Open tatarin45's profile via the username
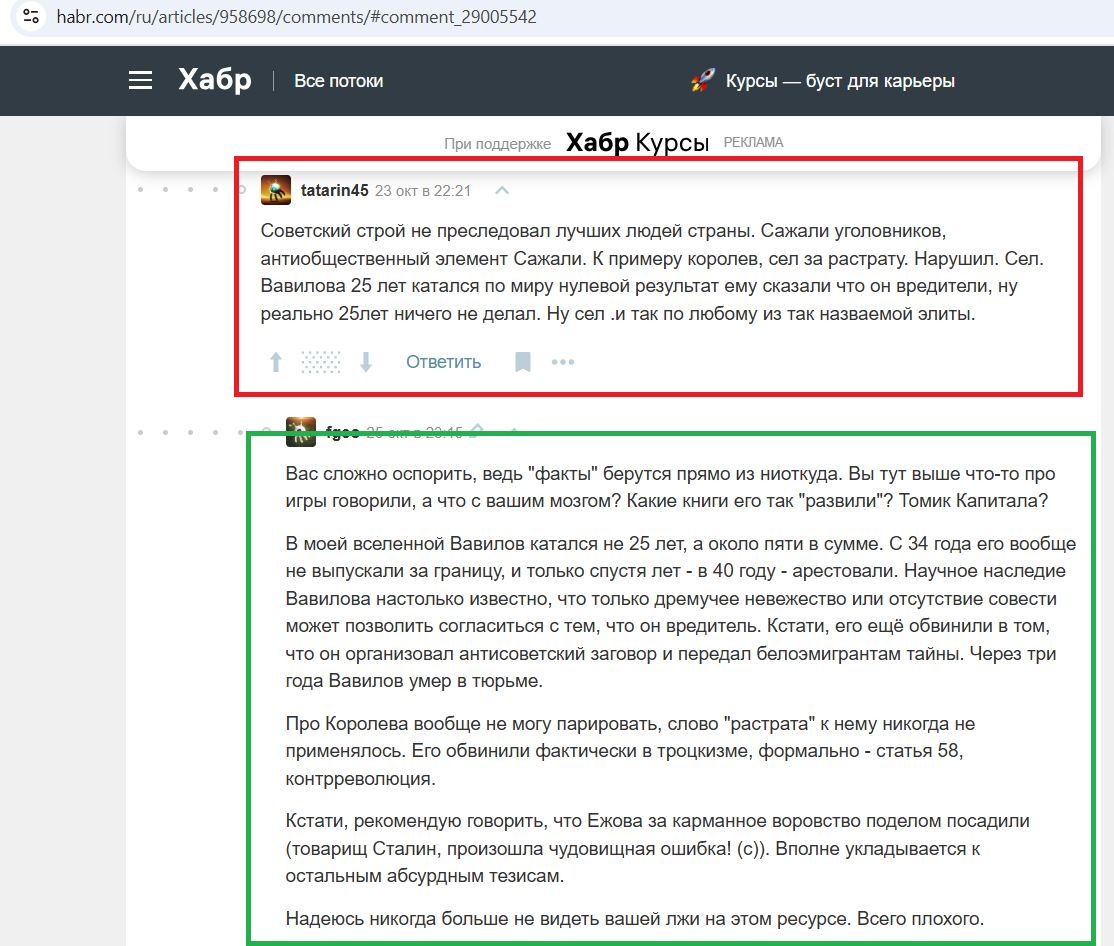 [x=333, y=188]
